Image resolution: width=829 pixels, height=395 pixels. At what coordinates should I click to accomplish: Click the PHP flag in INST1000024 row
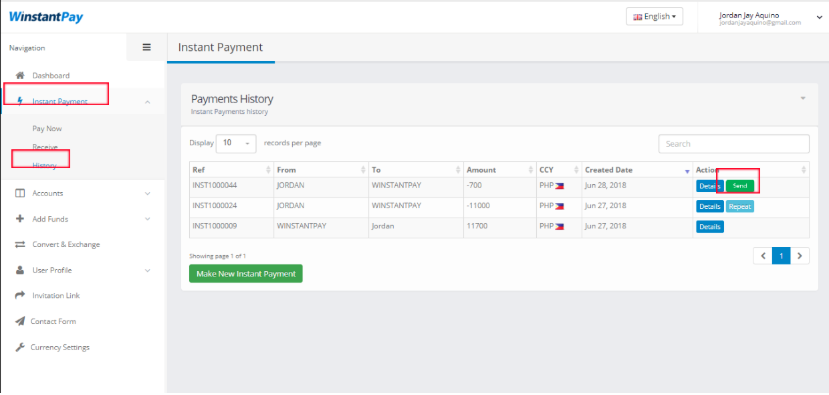click(x=559, y=206)
